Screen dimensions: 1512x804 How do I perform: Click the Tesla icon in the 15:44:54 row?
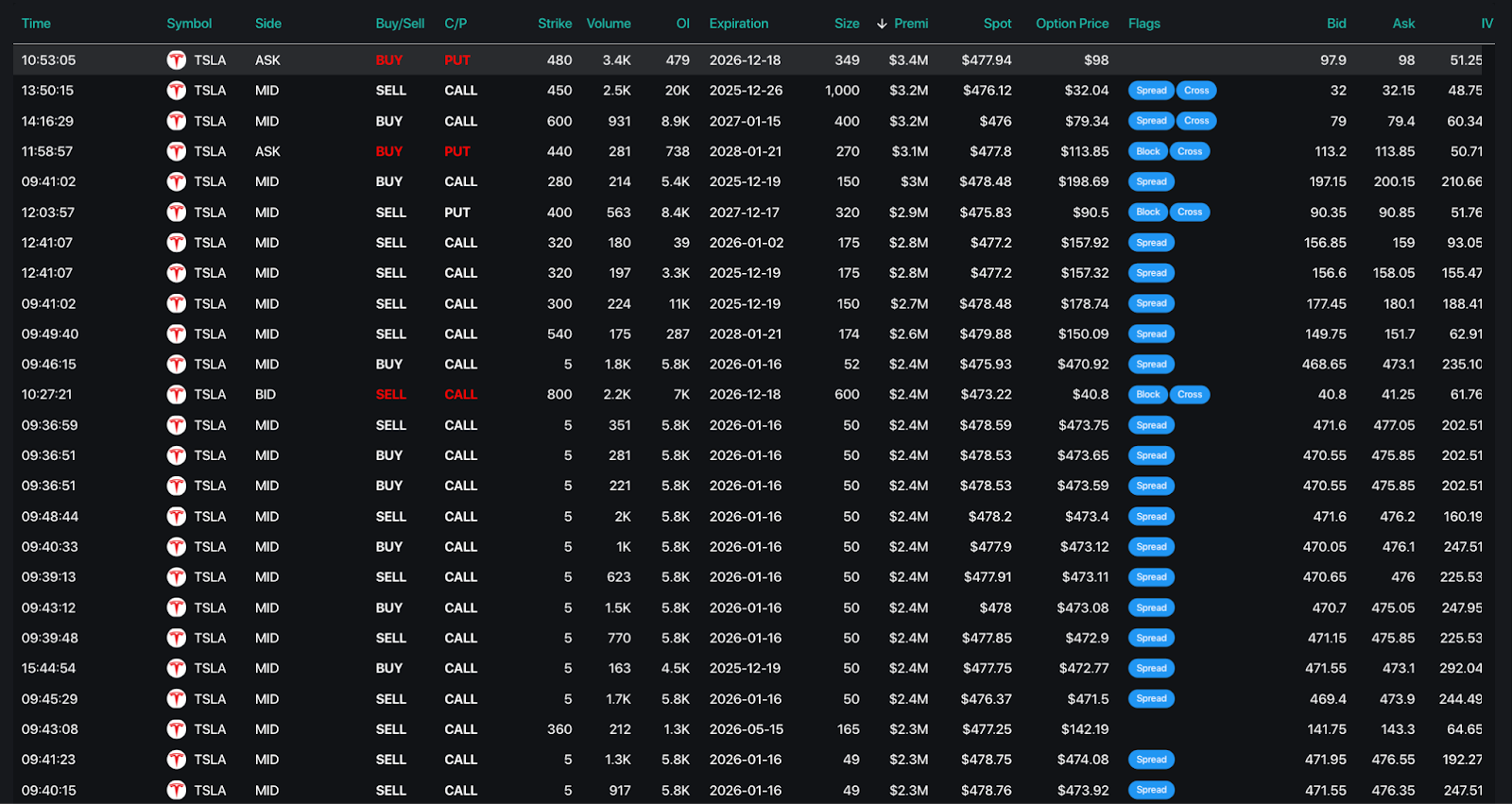[177, 668]
